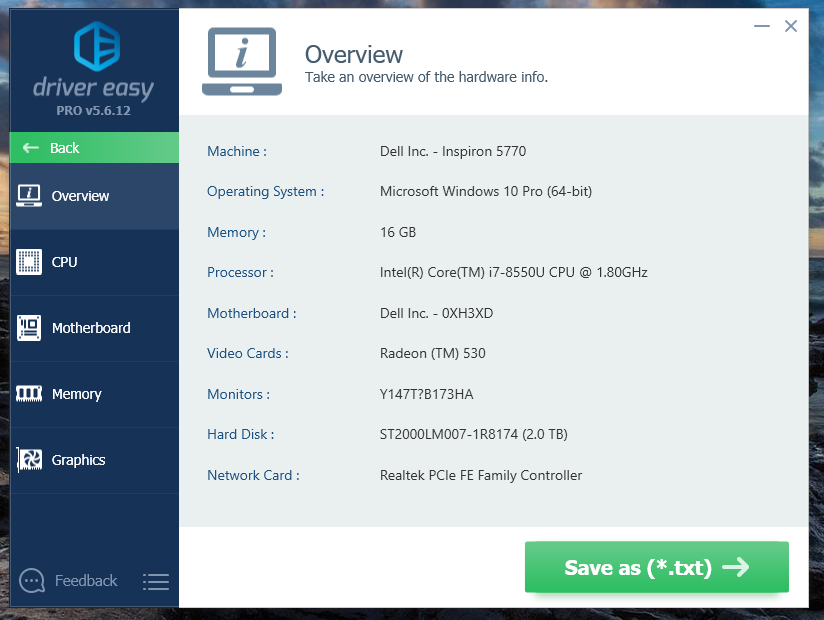Click the Motherboard icon in sidebar

pyautogui.click(x=29, y=328)
